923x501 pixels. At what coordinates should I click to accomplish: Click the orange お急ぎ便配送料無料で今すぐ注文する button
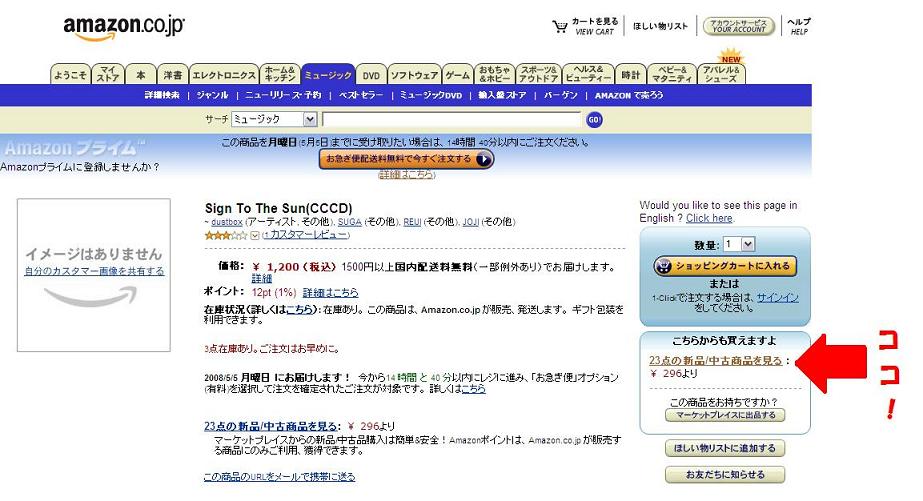click(406, 159)
